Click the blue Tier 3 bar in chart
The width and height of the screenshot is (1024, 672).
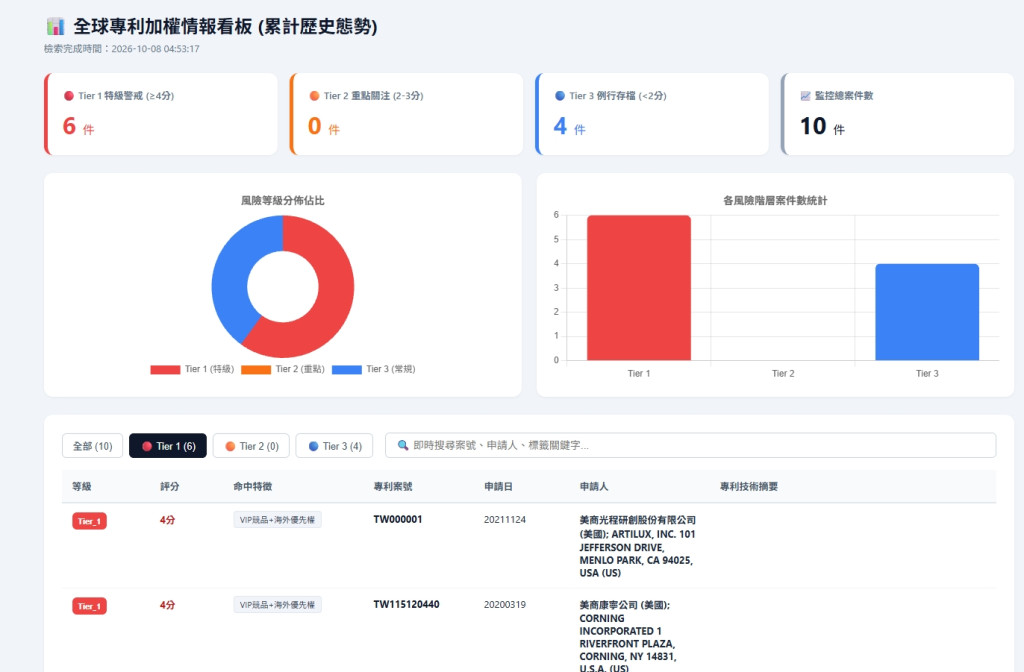[927, 312]
